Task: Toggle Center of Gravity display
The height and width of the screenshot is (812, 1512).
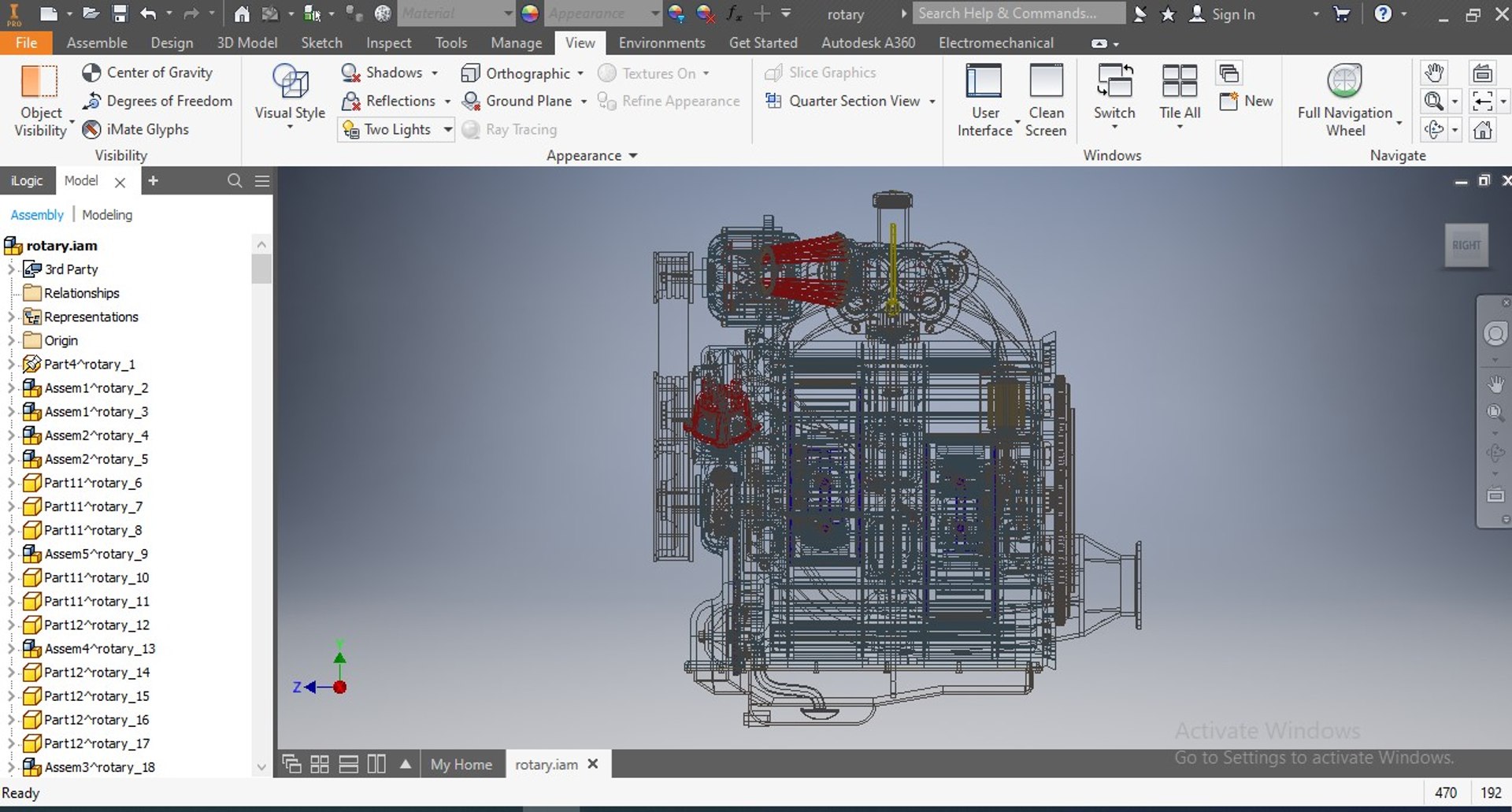Action: click(147, 72)
